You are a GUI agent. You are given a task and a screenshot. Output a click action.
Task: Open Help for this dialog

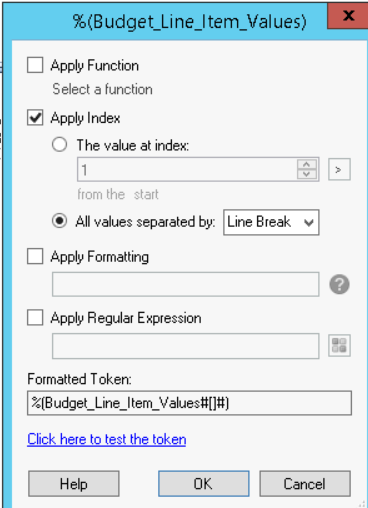(x=74, y=484)
